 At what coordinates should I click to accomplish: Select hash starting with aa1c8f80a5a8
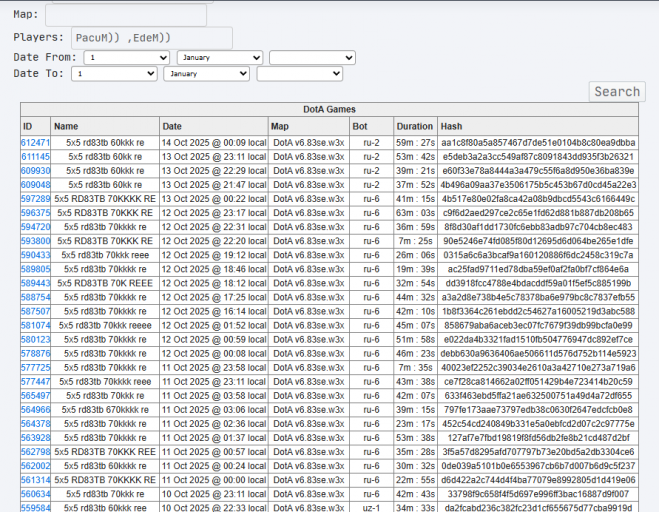(x=538, y=143)
